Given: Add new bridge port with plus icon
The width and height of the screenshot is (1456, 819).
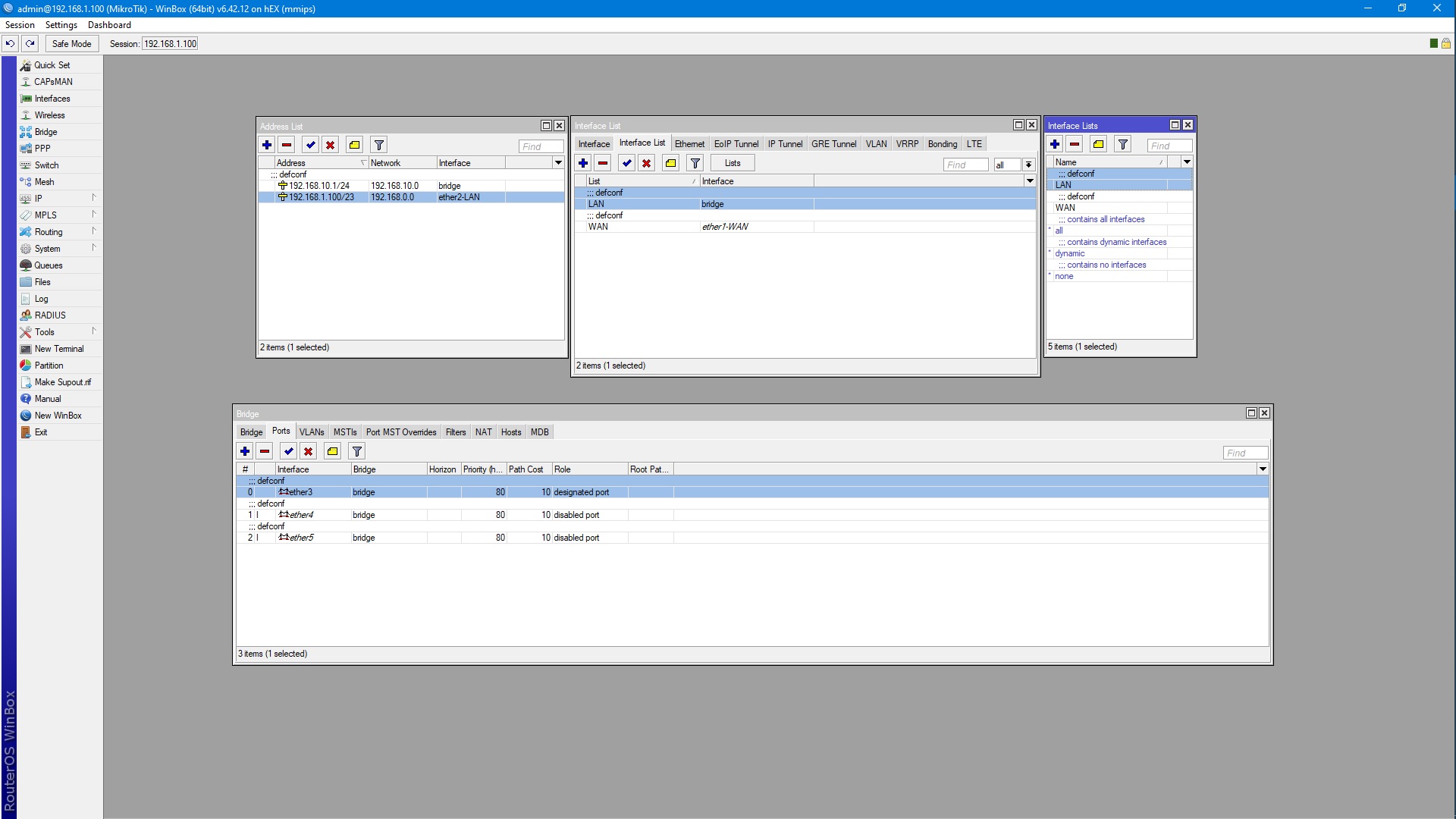Looking at the screenshot, I should click(245, 451).
